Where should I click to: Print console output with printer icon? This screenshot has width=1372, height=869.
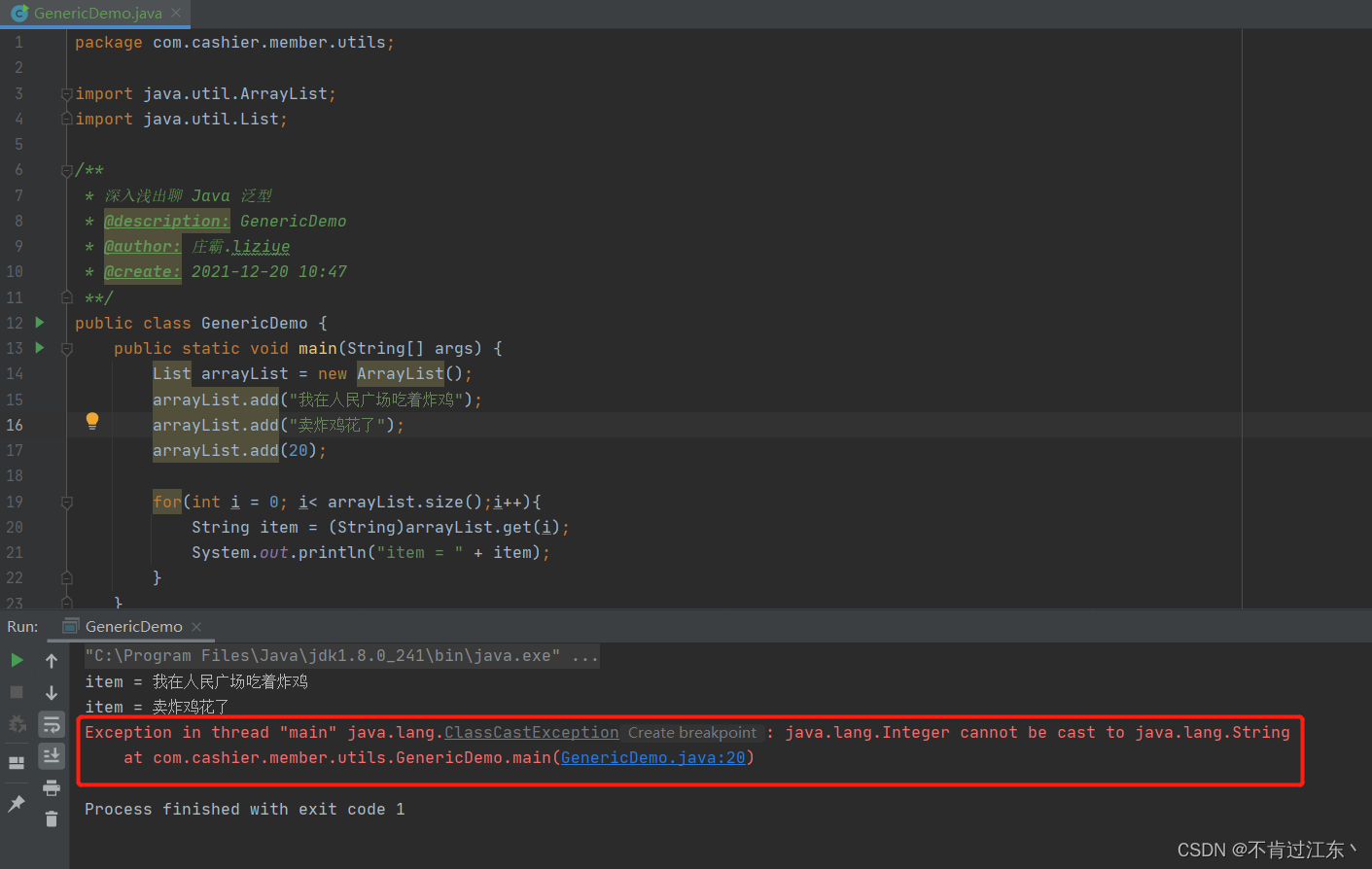click(x=52, y=787)
